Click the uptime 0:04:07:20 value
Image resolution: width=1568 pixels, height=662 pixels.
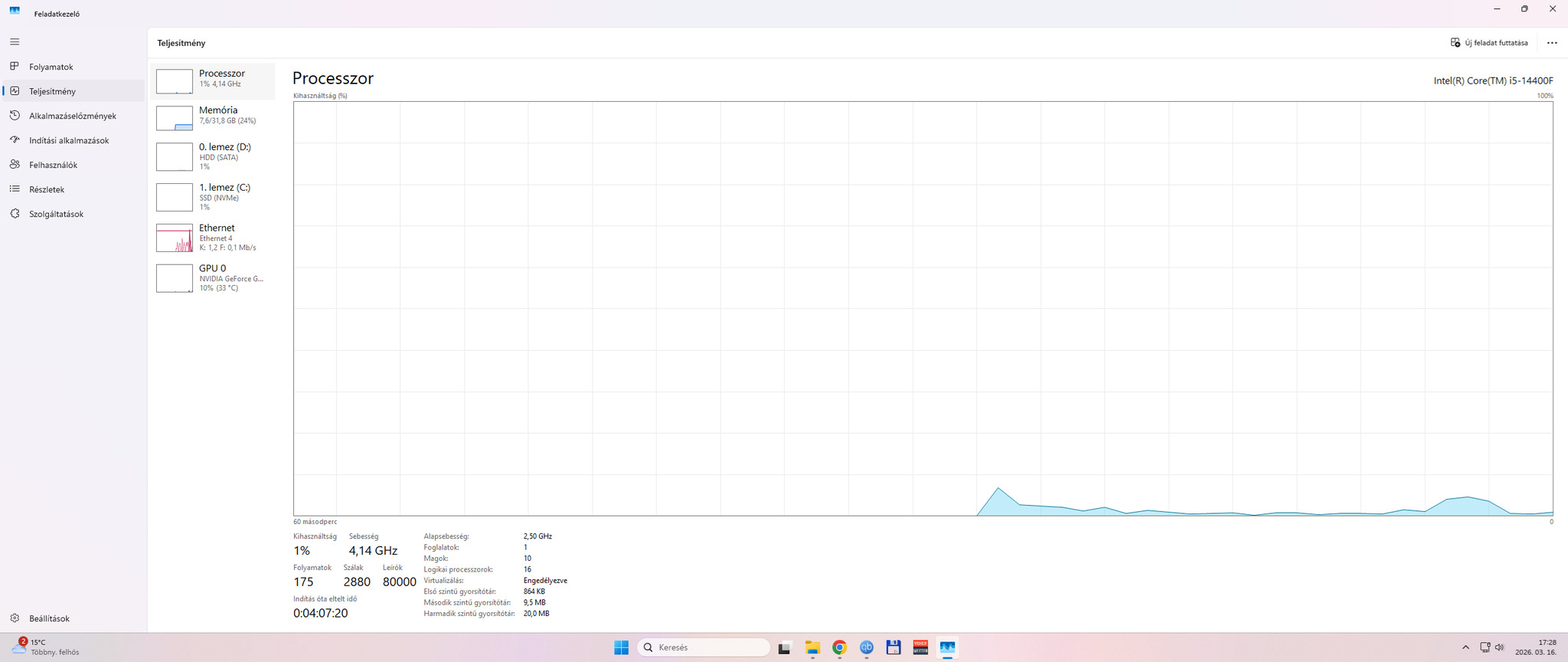320,613
